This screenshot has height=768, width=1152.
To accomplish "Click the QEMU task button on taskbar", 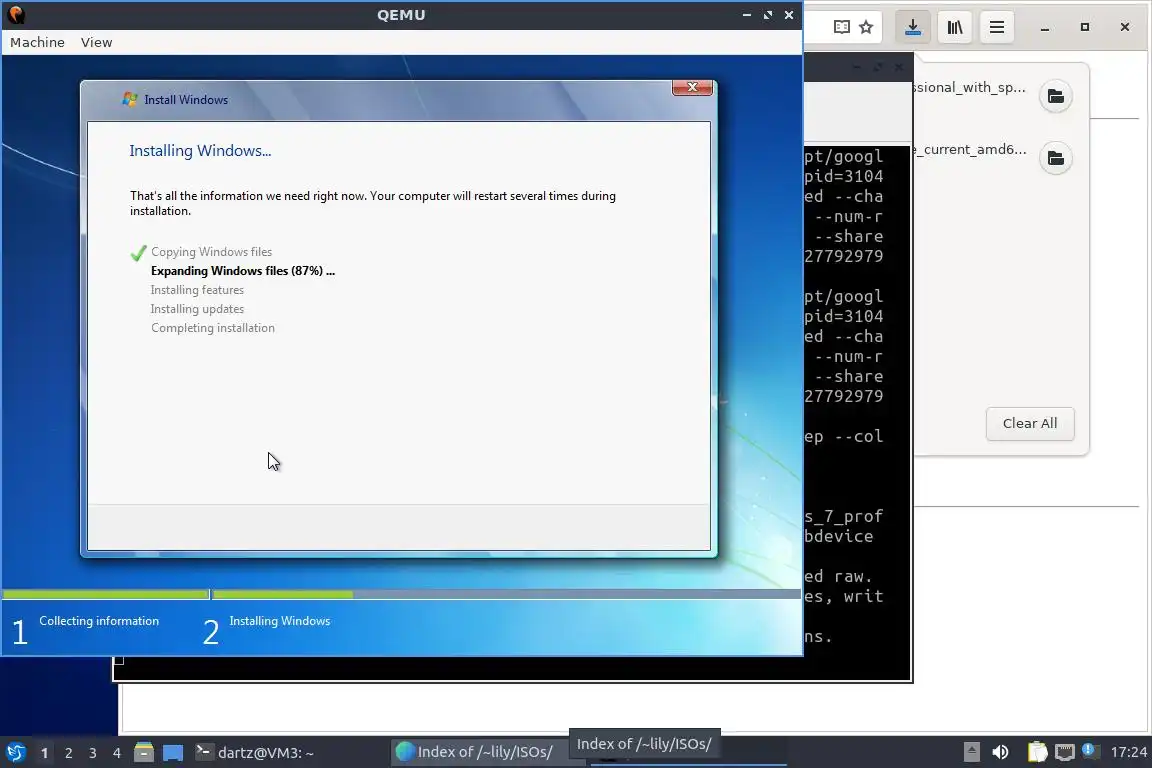I will pyautogui.click(x=688, y=757).
